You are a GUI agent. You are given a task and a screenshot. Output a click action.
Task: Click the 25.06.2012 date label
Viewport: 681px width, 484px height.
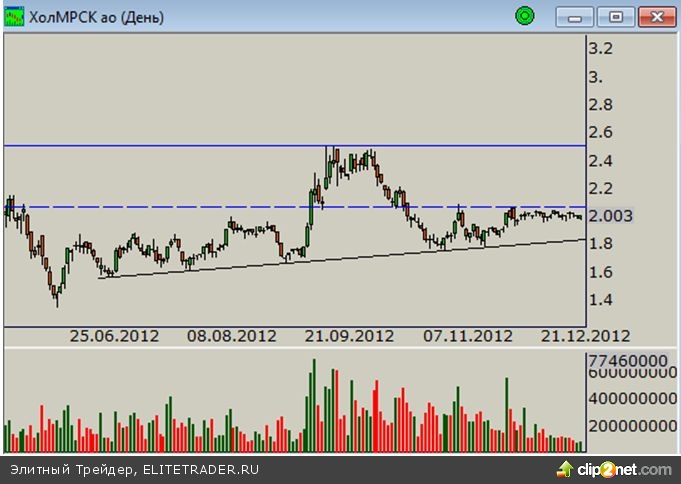pyautogui.click(x=114, y=336)
